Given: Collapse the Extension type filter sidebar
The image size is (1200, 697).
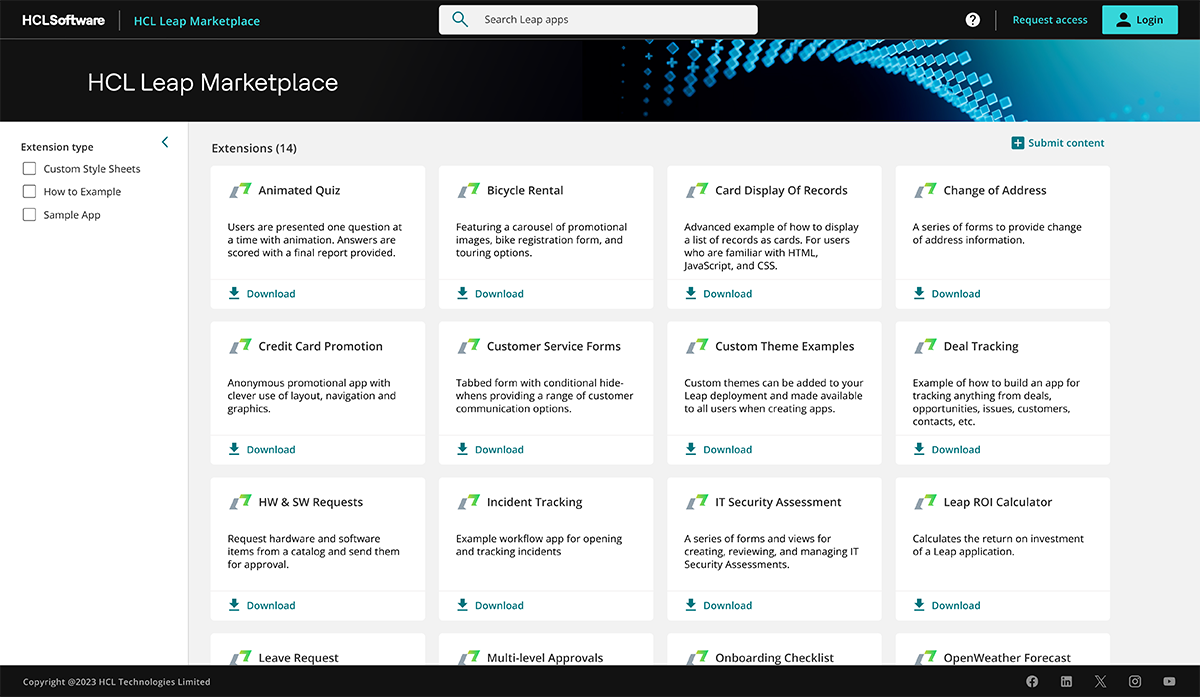Looking at the screenshot, I should click(165, 143).
